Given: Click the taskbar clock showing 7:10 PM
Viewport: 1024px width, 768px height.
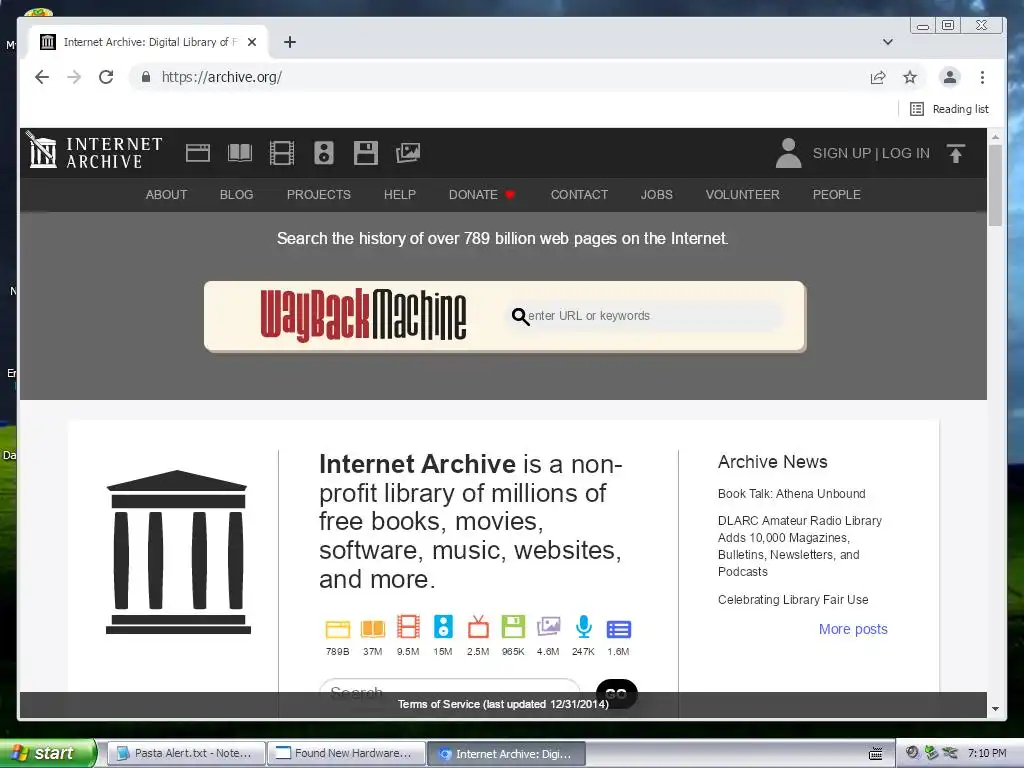Looking at the screenshot, I should 987,753.
